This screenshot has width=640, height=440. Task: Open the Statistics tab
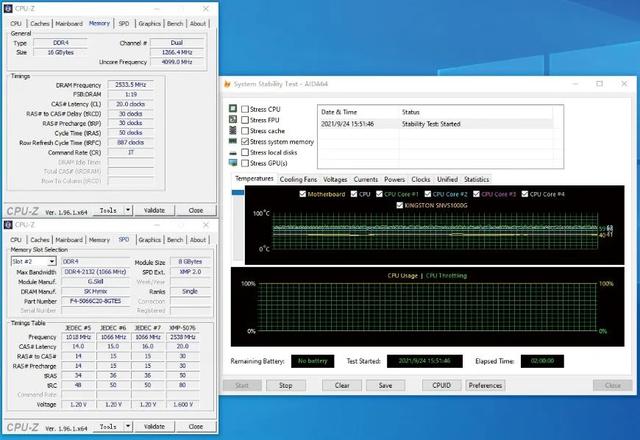pyautogui.click(x=476, y=179)
